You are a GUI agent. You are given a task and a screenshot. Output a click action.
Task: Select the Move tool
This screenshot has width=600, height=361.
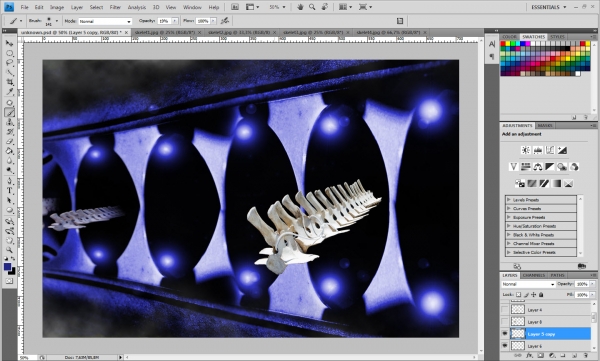9,43
